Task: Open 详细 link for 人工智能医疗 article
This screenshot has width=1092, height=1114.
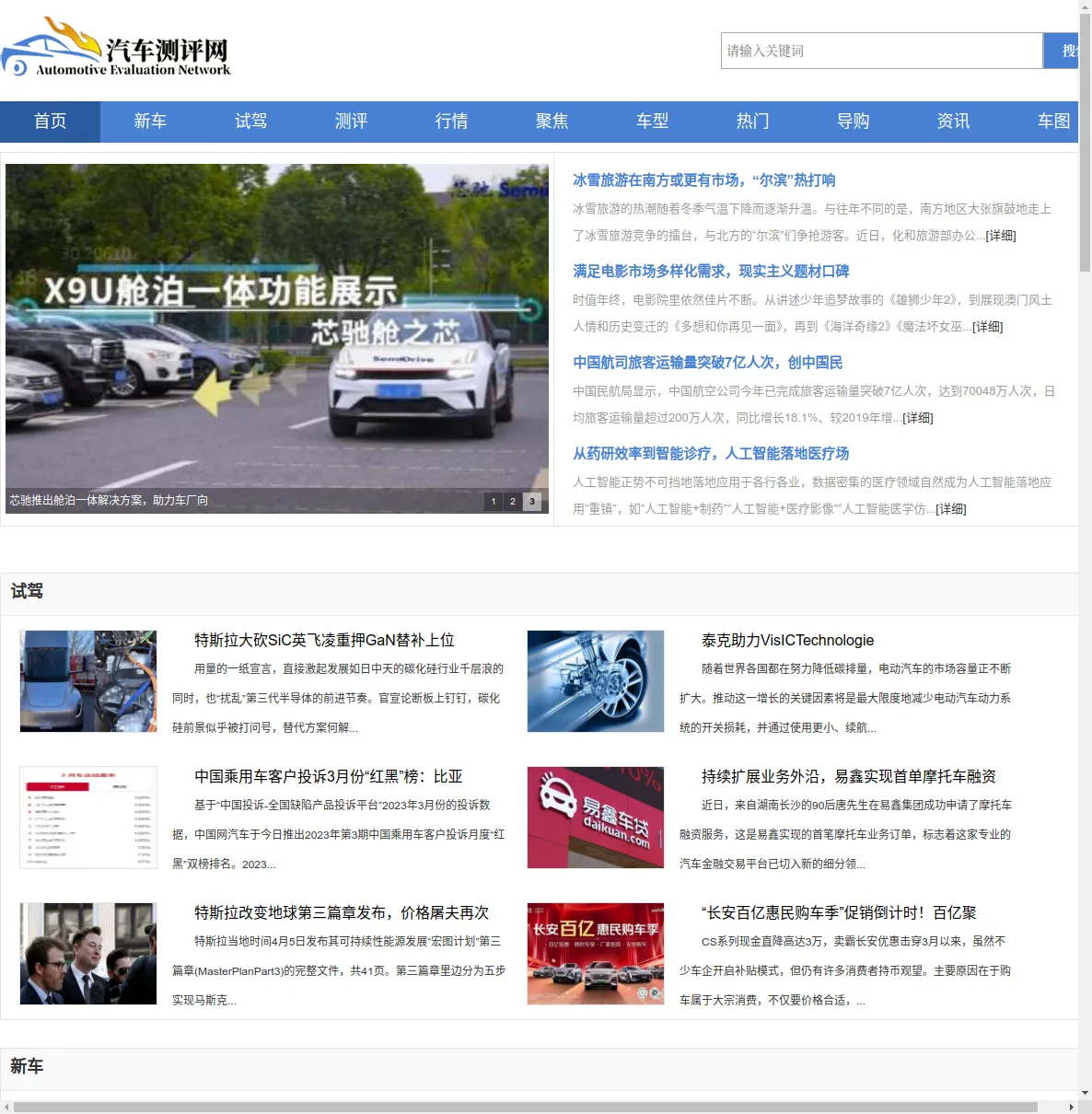Action: (x=951, y=509)
